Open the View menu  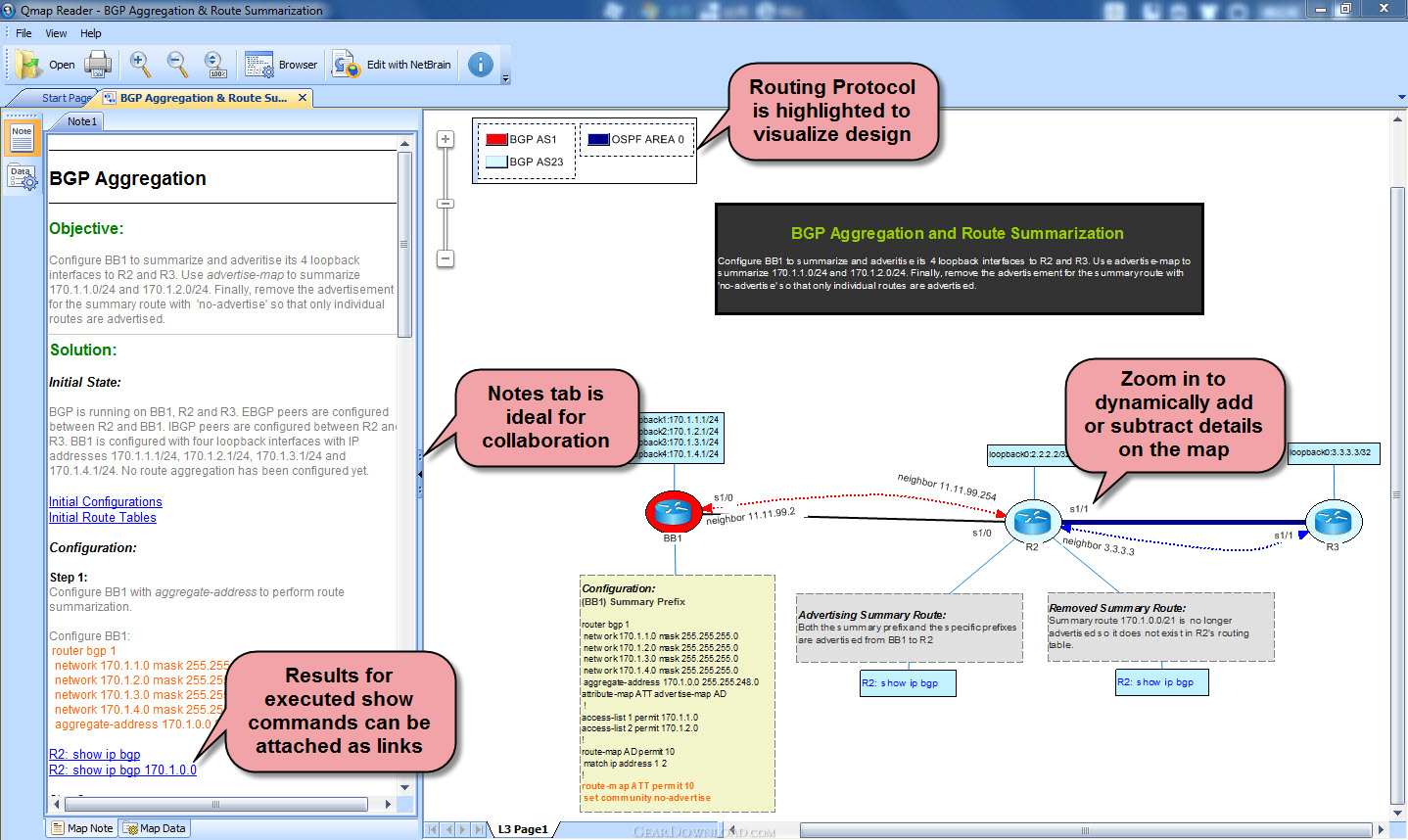click(56, 33)
